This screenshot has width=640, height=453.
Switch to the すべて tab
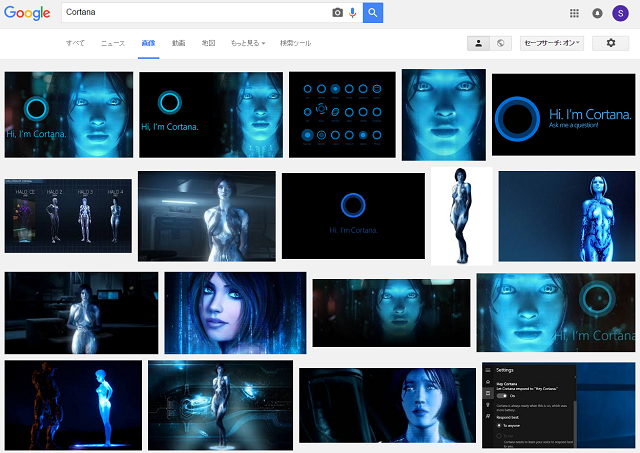tap(75, 43)
